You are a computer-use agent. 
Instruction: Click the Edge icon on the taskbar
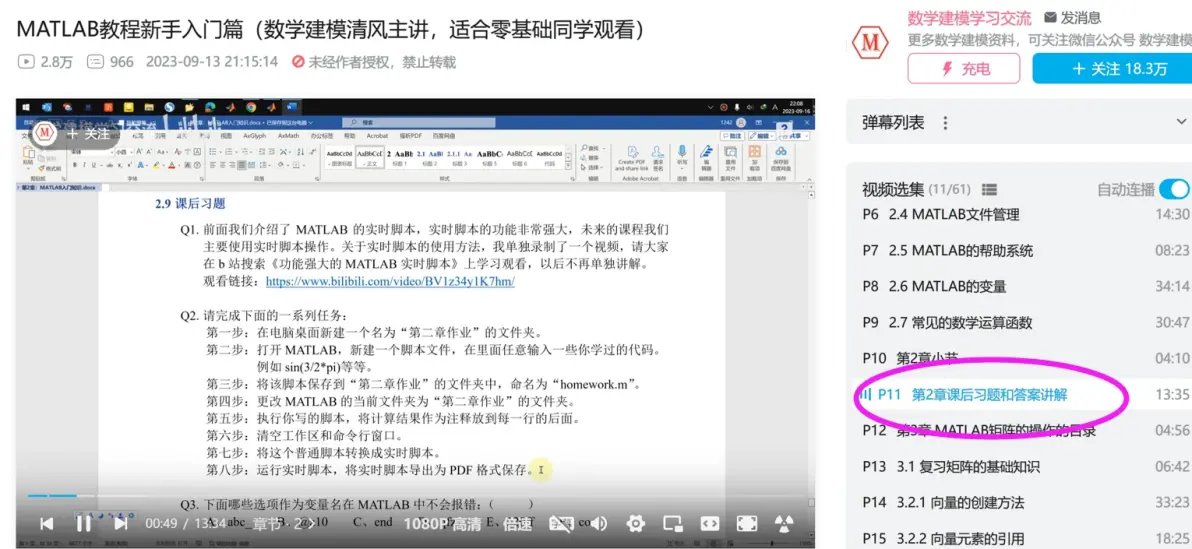pos(211,108)
